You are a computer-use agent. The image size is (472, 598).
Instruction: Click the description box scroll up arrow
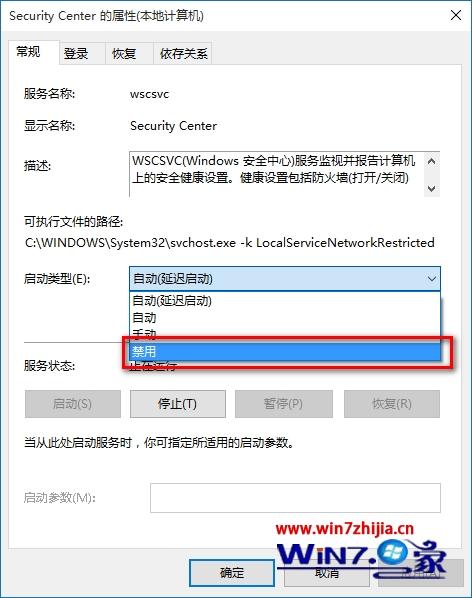pos(432,161)
